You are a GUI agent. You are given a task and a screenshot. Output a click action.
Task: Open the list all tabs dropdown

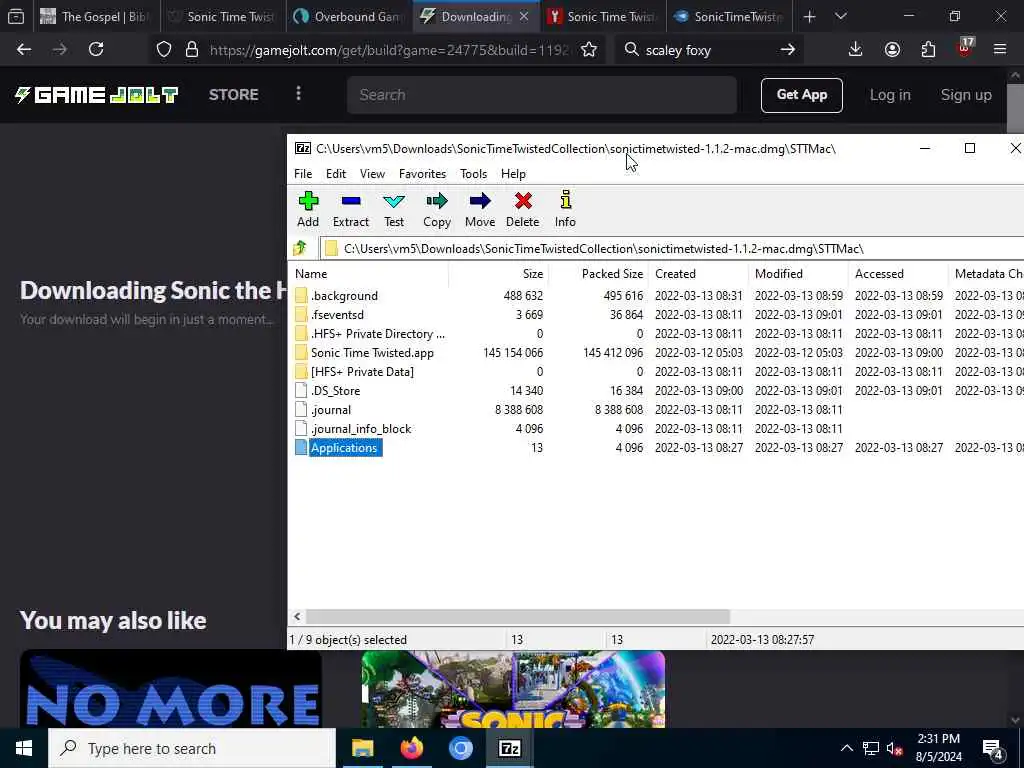click(x=841, y=16)
